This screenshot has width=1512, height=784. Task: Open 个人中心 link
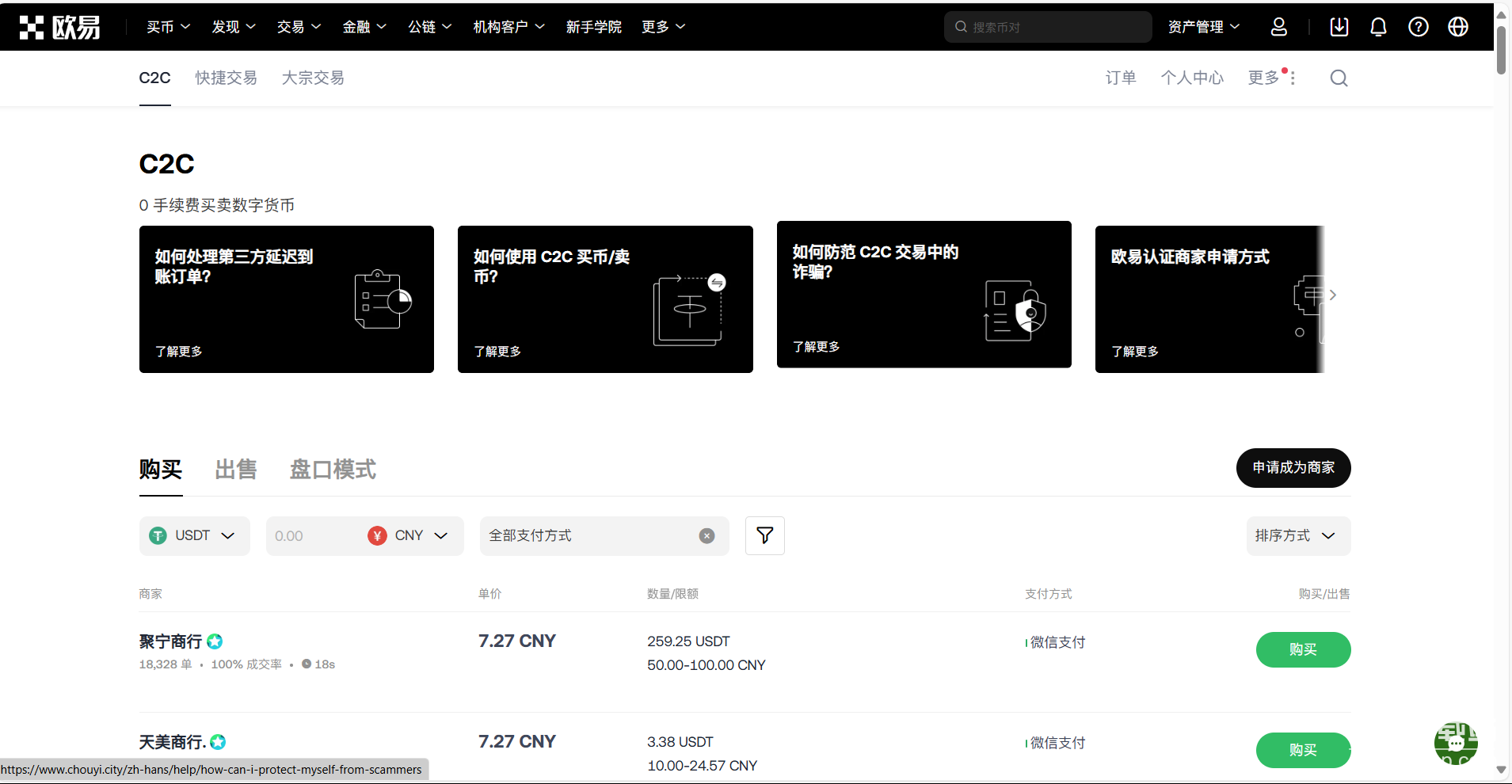[x=1192, y=78]
